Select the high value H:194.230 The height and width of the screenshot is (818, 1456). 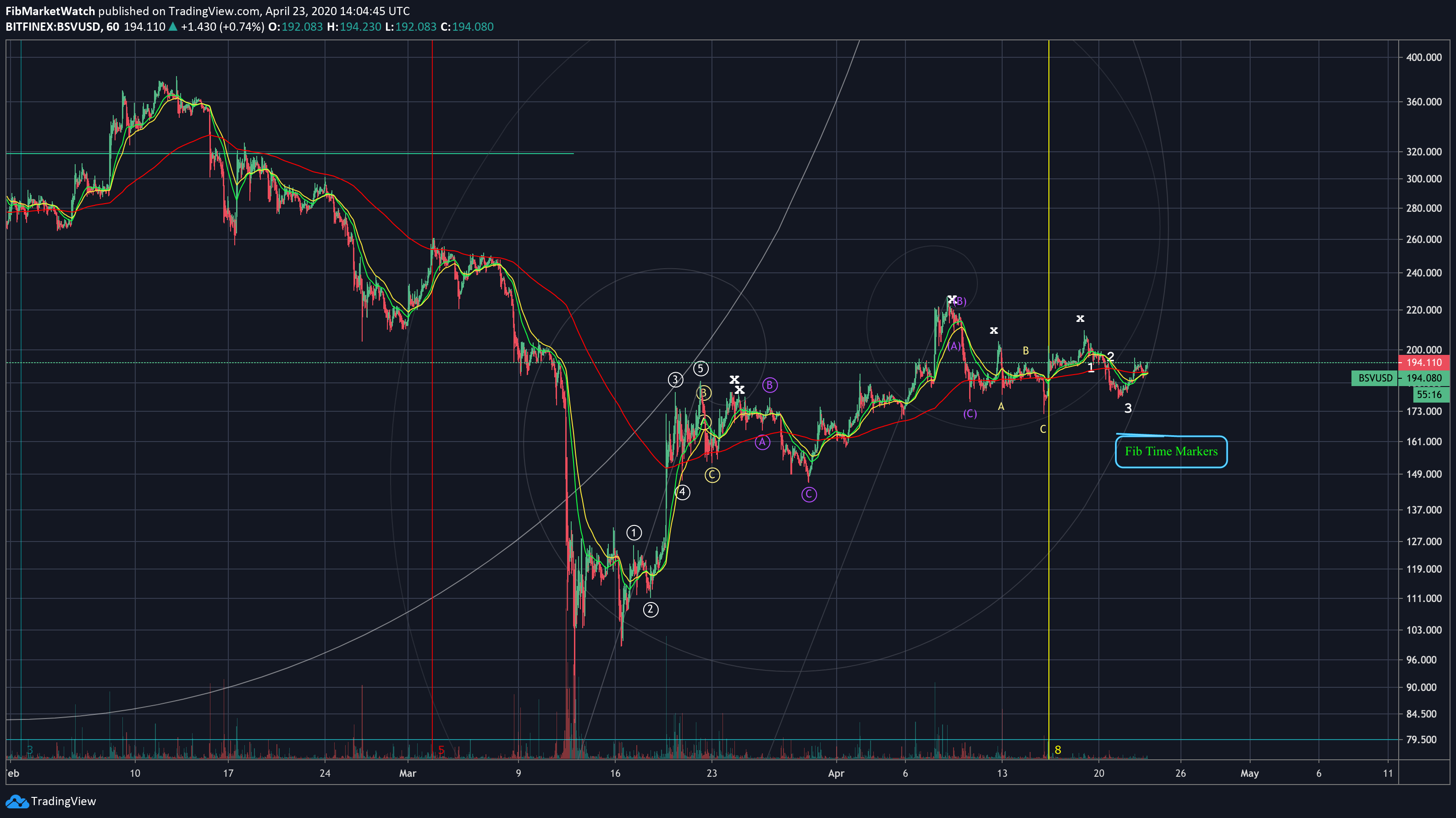(354, 27)
